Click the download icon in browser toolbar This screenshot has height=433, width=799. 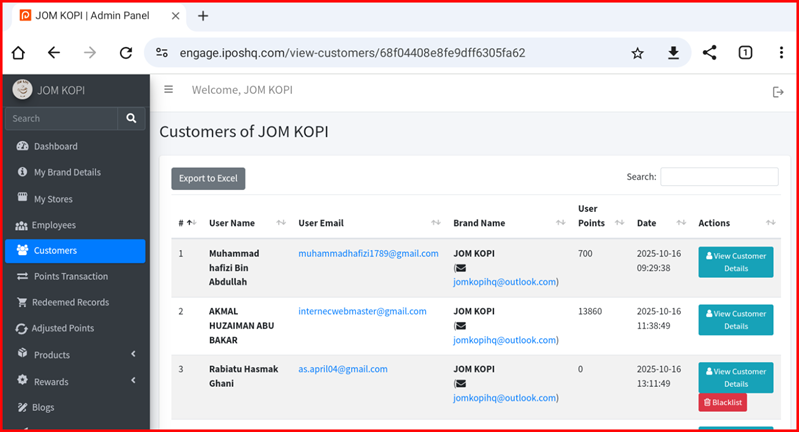click(x=673, y=53)
